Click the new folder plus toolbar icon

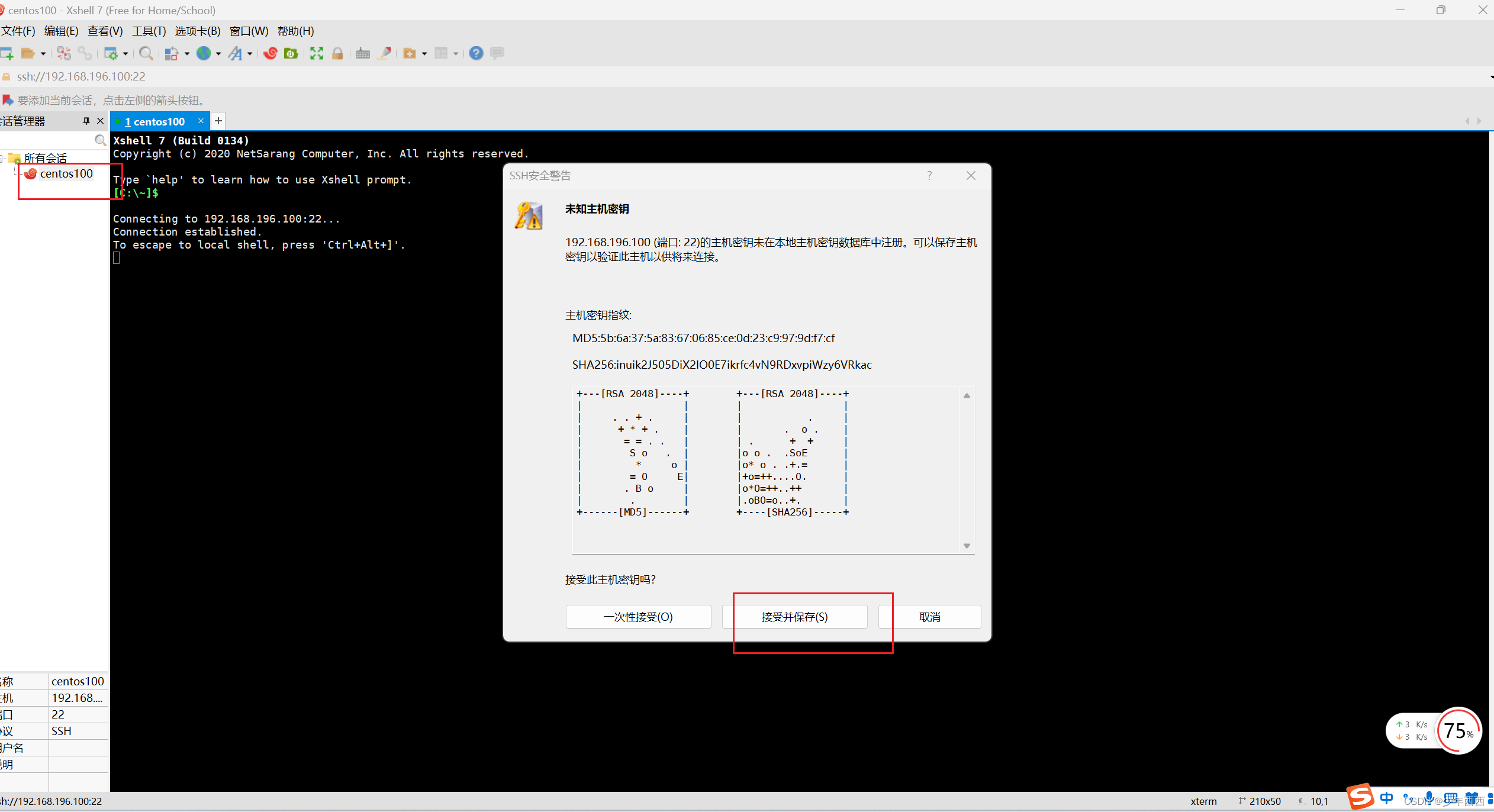tap(410, 54)
